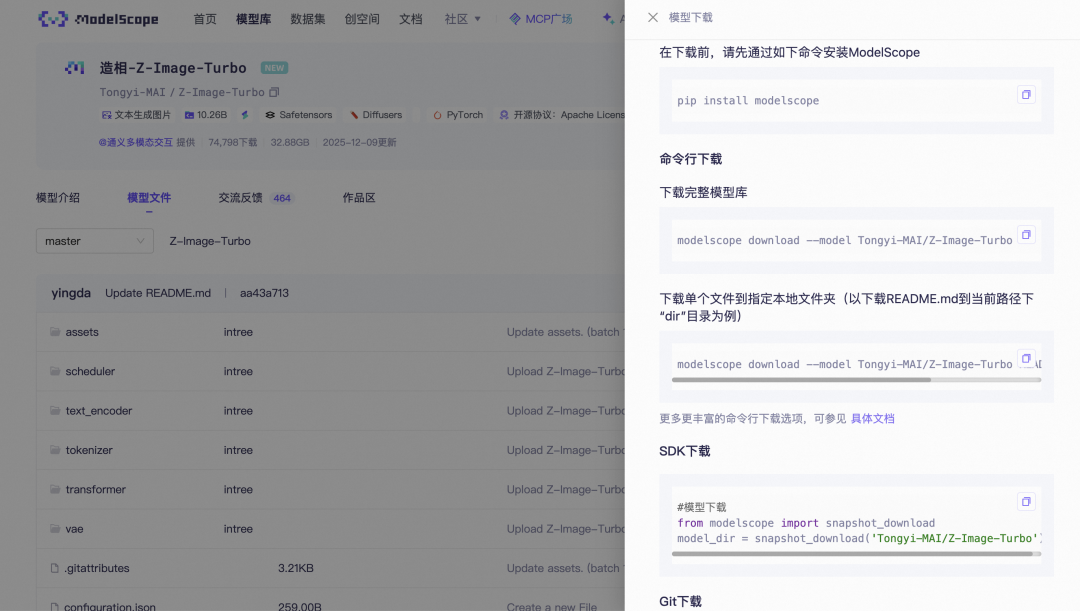The image size is (1080, 611).
Task: Switch to the 模型文件 tab
Action: (149, 198)
